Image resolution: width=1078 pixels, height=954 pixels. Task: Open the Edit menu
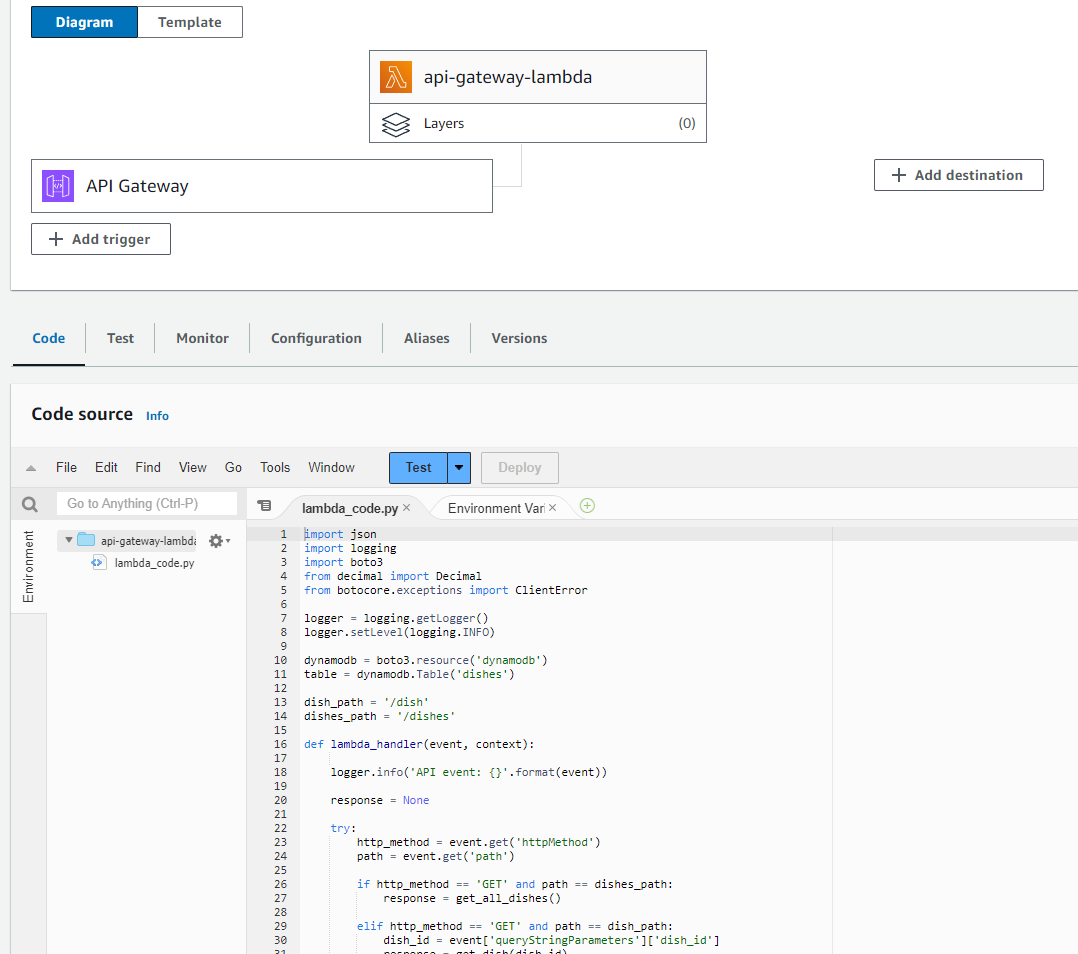tap(106, 467)
